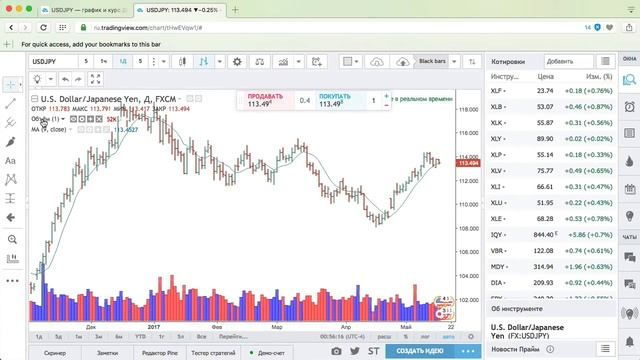The image size is (640, 360).
Task: Set time range to YTD
Action: (140, 337)
